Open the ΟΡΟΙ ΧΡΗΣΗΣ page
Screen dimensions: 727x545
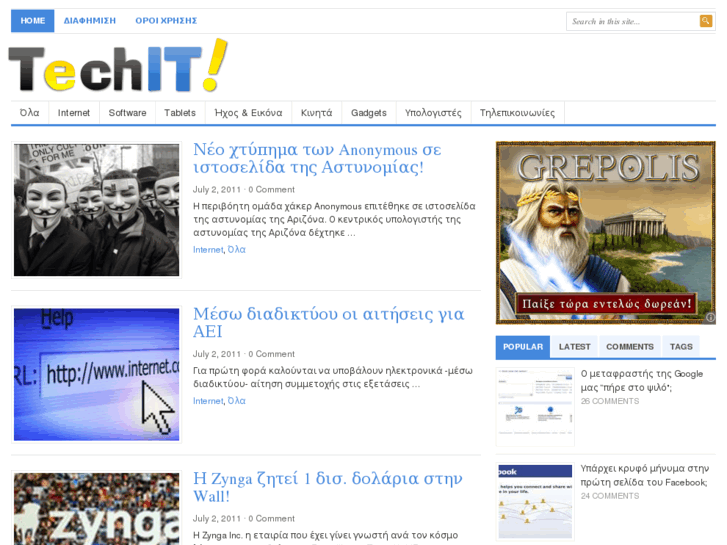(166, 21)
